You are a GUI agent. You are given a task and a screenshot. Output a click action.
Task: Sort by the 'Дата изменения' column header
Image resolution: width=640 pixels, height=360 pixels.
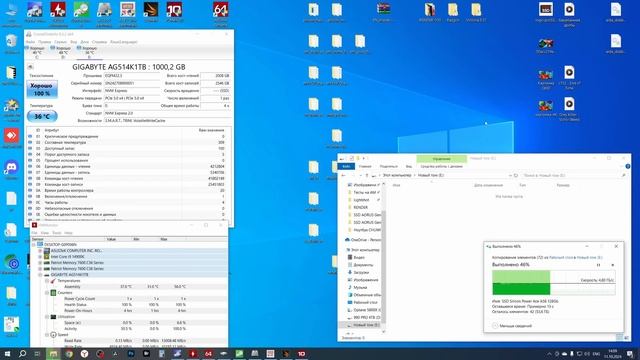click(488, 185)
